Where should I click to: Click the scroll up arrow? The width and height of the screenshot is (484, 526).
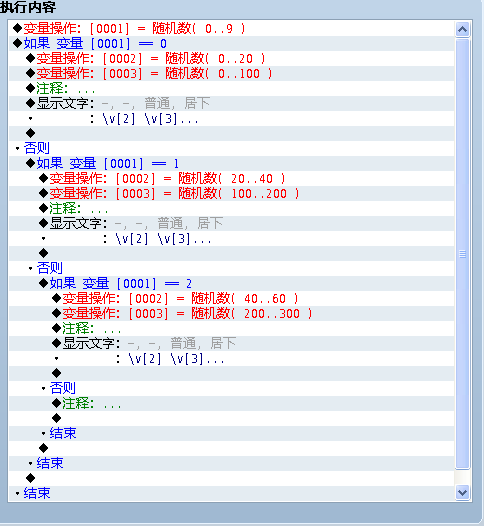pos(463,30)
